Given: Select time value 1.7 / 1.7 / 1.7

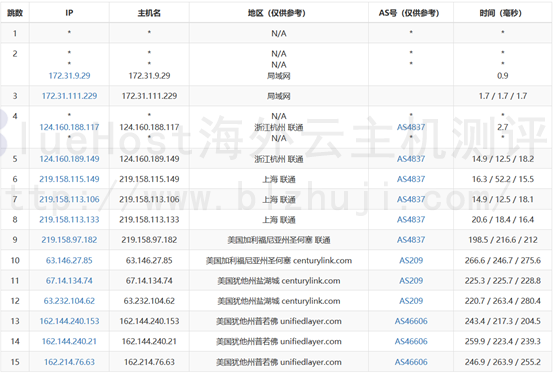Looking at the screenshot, I should pos(502,96).
